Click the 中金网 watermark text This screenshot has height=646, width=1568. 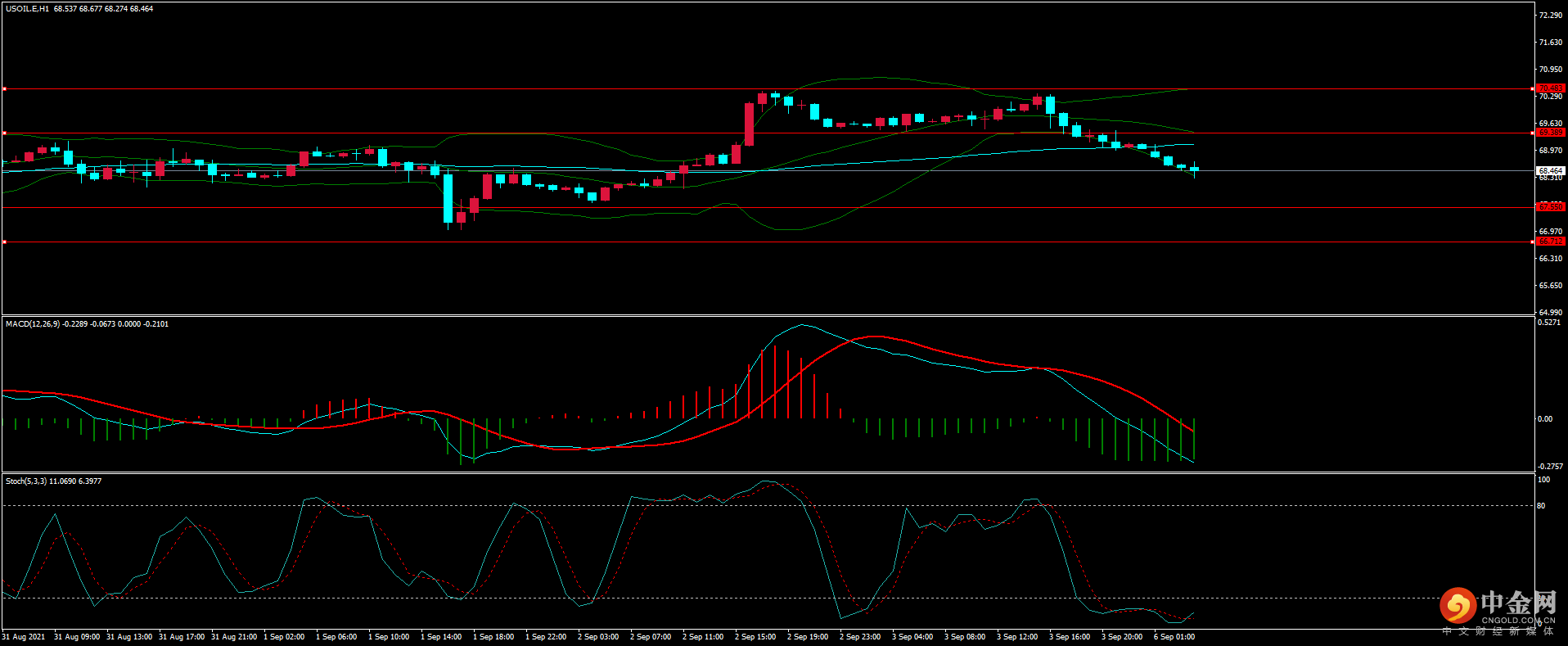(1518, 603)
